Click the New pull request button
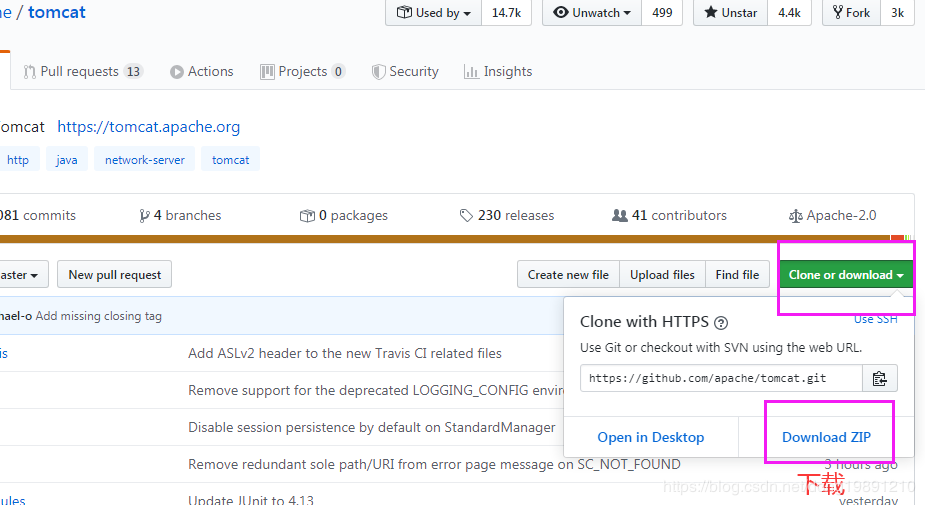This screenshot has width=925, height=505. [114, 274]
